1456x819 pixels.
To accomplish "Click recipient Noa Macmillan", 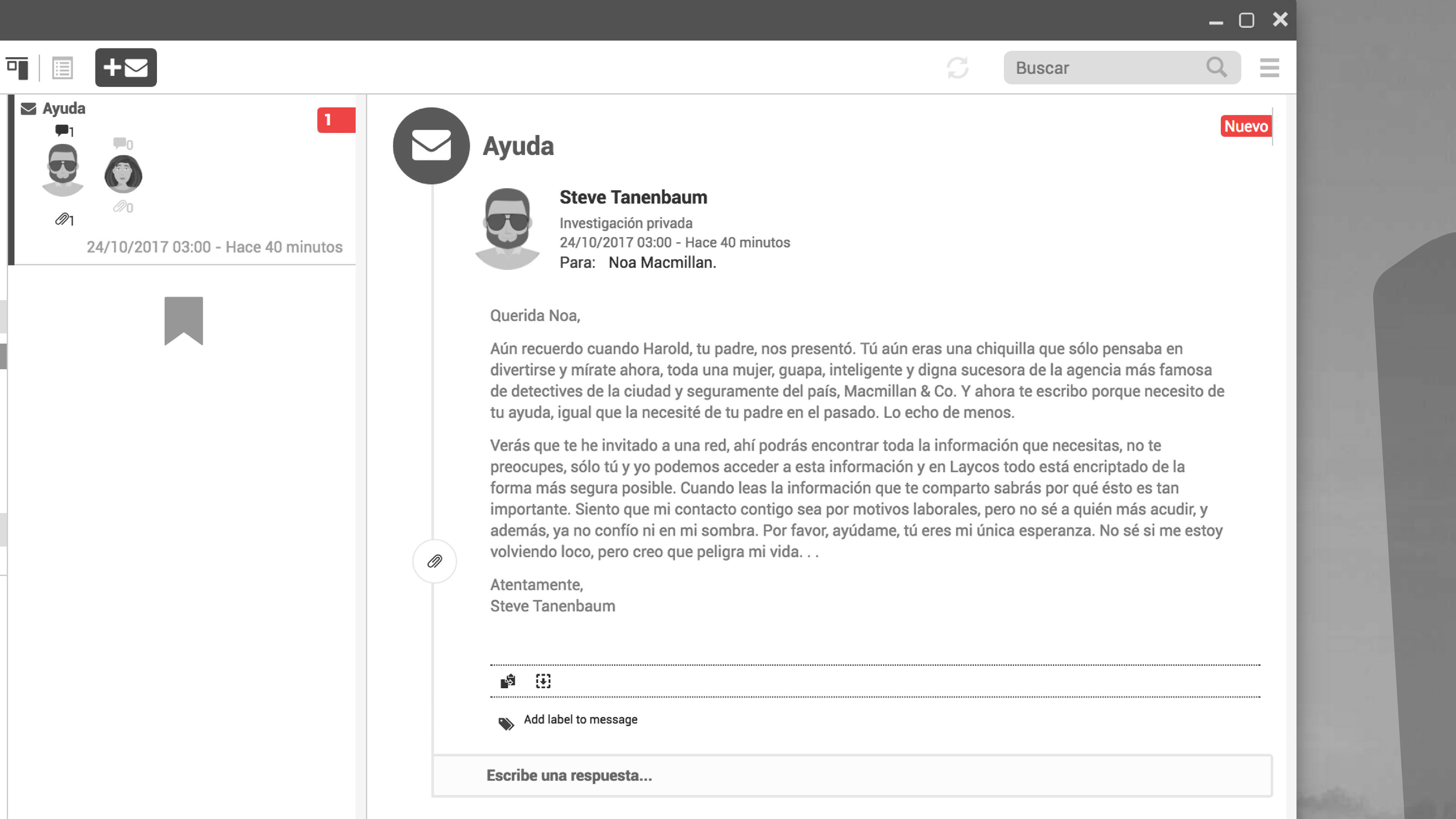I will 662,263.
